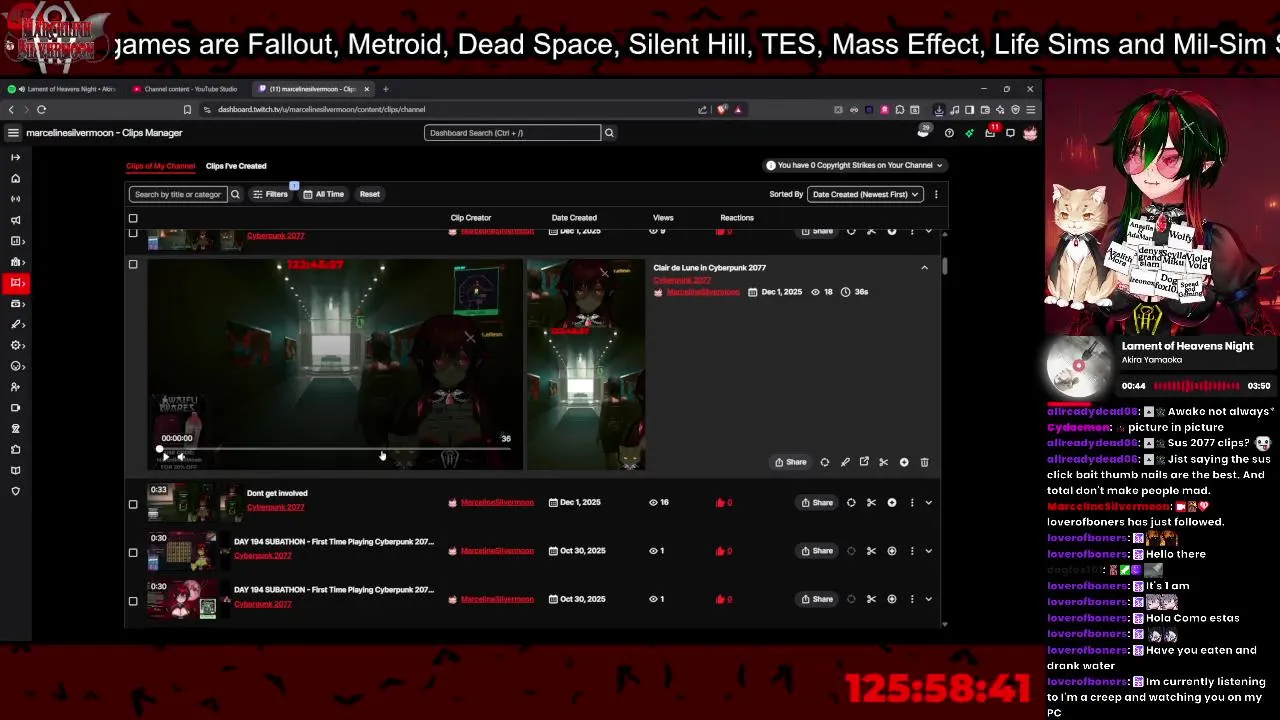
Task: Click MarcelineSilvermoon creator link on Dont get involved row
Action: [497, 502]
